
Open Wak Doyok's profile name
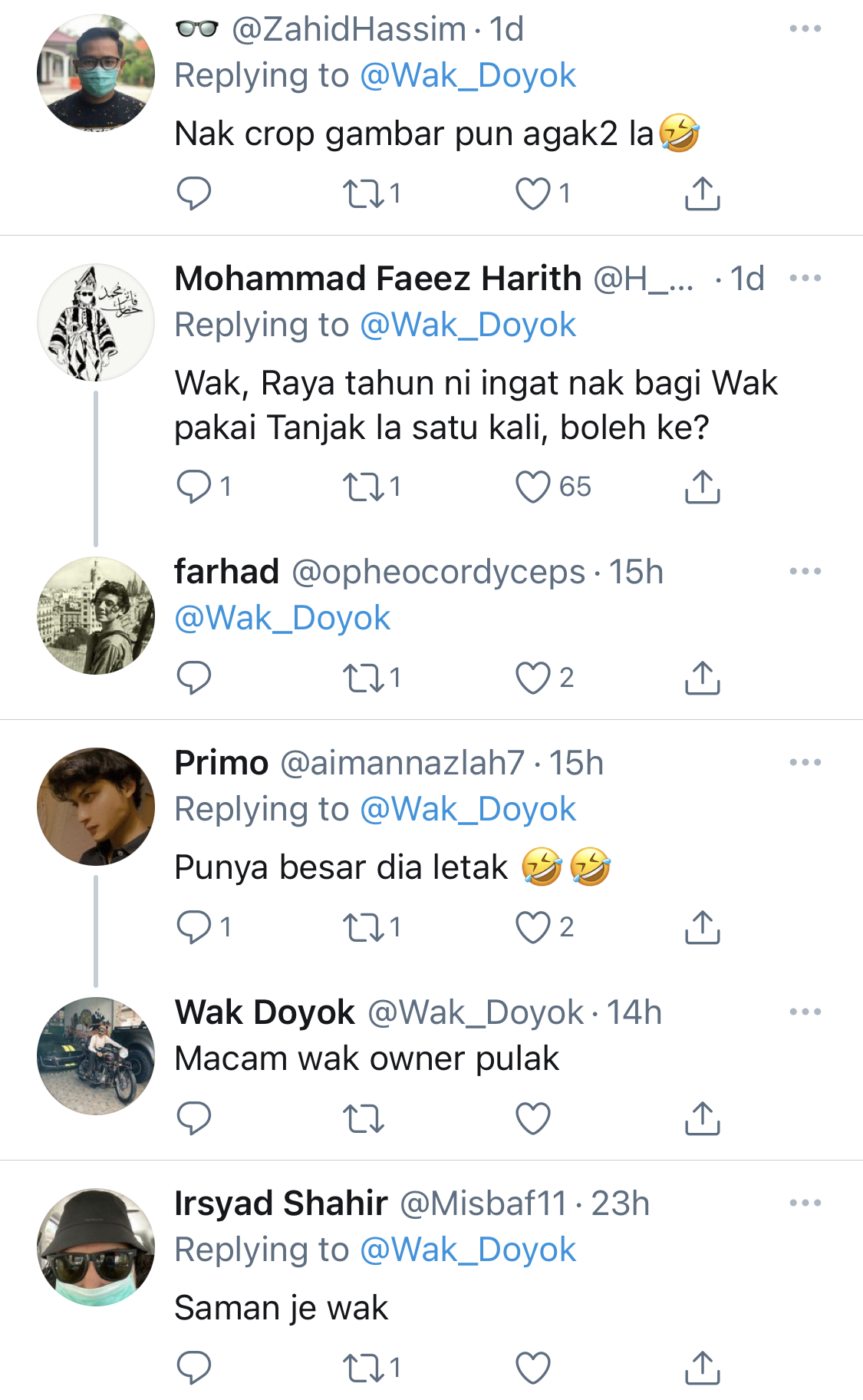click(265, 1012)
